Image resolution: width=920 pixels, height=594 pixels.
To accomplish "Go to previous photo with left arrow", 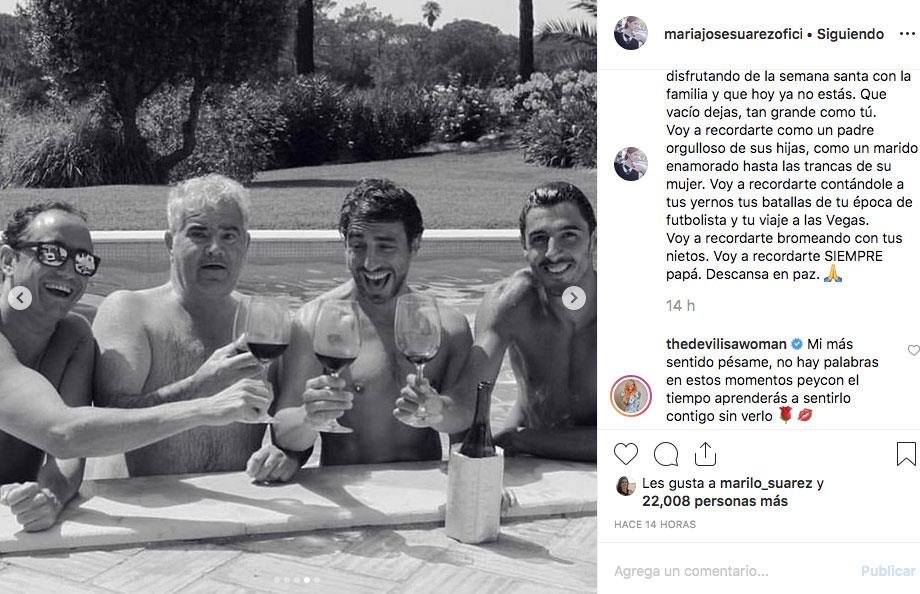I will [20, 298].
